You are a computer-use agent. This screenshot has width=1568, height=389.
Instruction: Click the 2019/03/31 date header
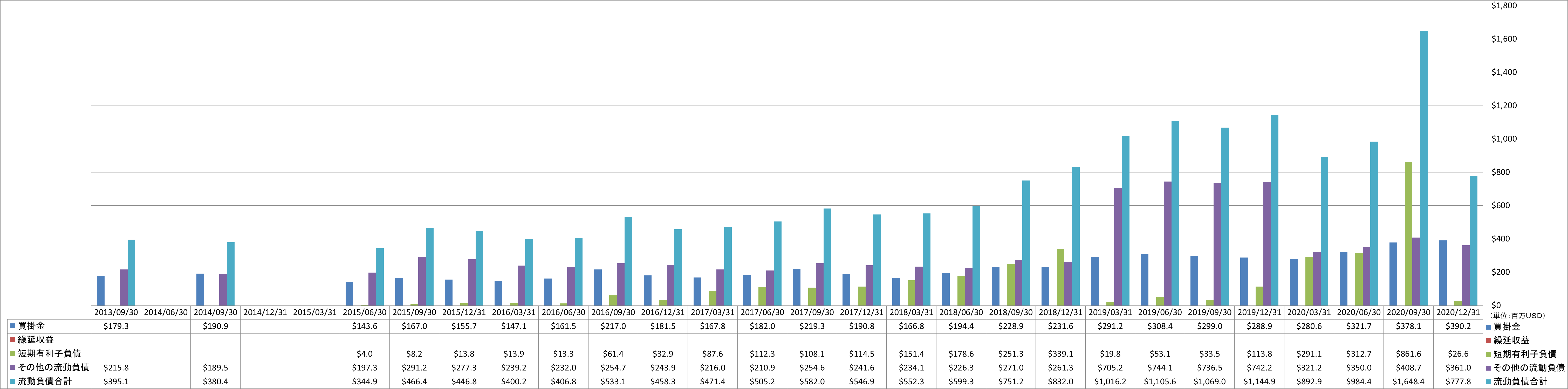1111,312
